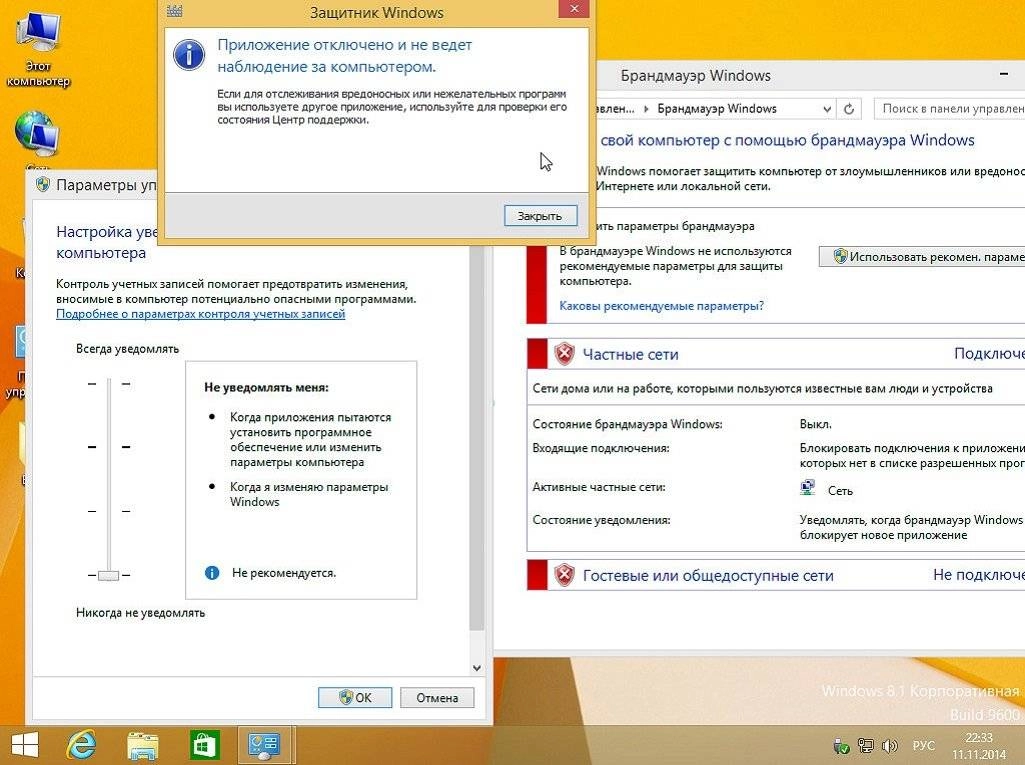Click the red shield beside Гостевые или общедоступные сети
The height and width of the screenshot is (765, 1025).
coord(563,575)
